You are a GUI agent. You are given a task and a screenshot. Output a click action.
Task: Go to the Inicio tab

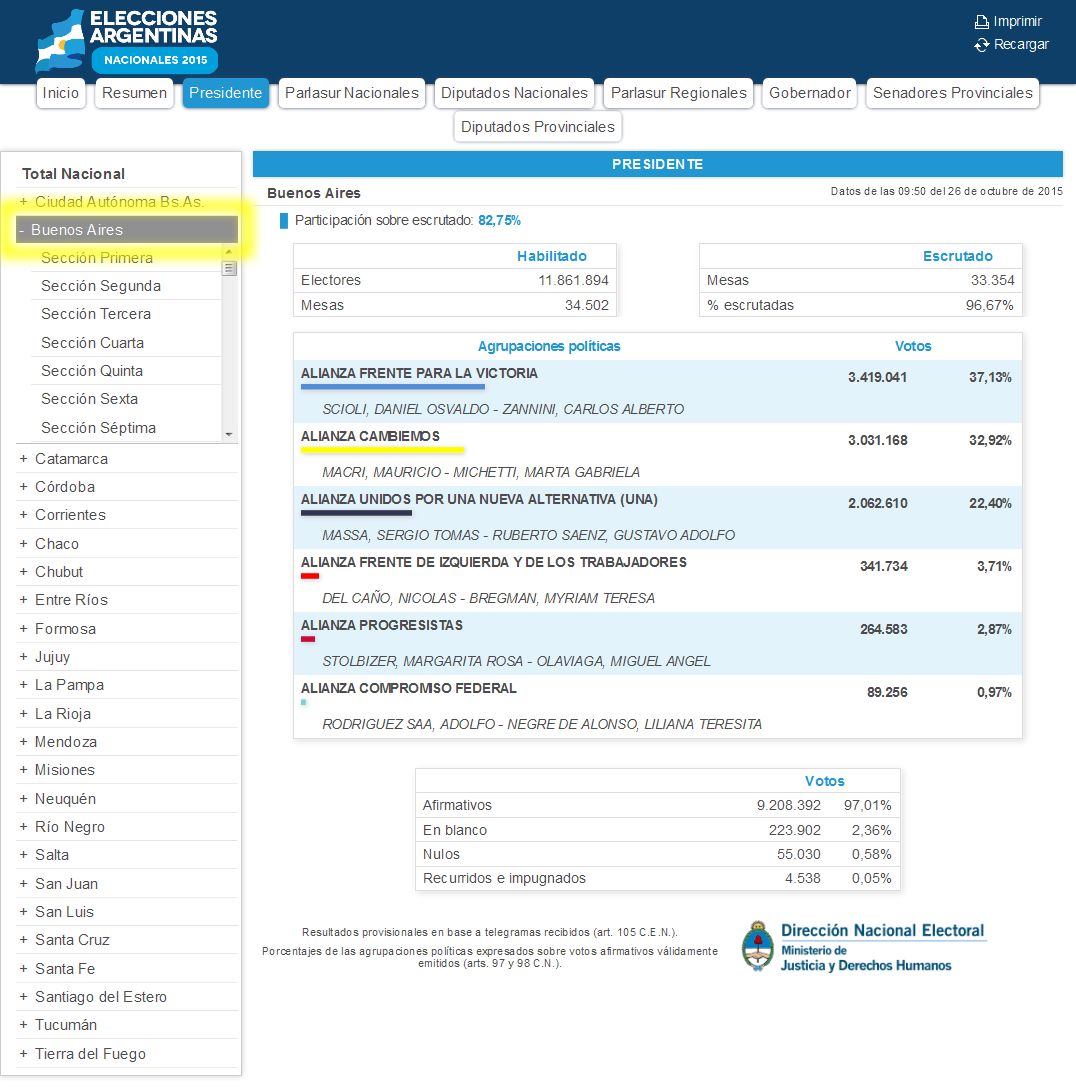coord(61,93)
